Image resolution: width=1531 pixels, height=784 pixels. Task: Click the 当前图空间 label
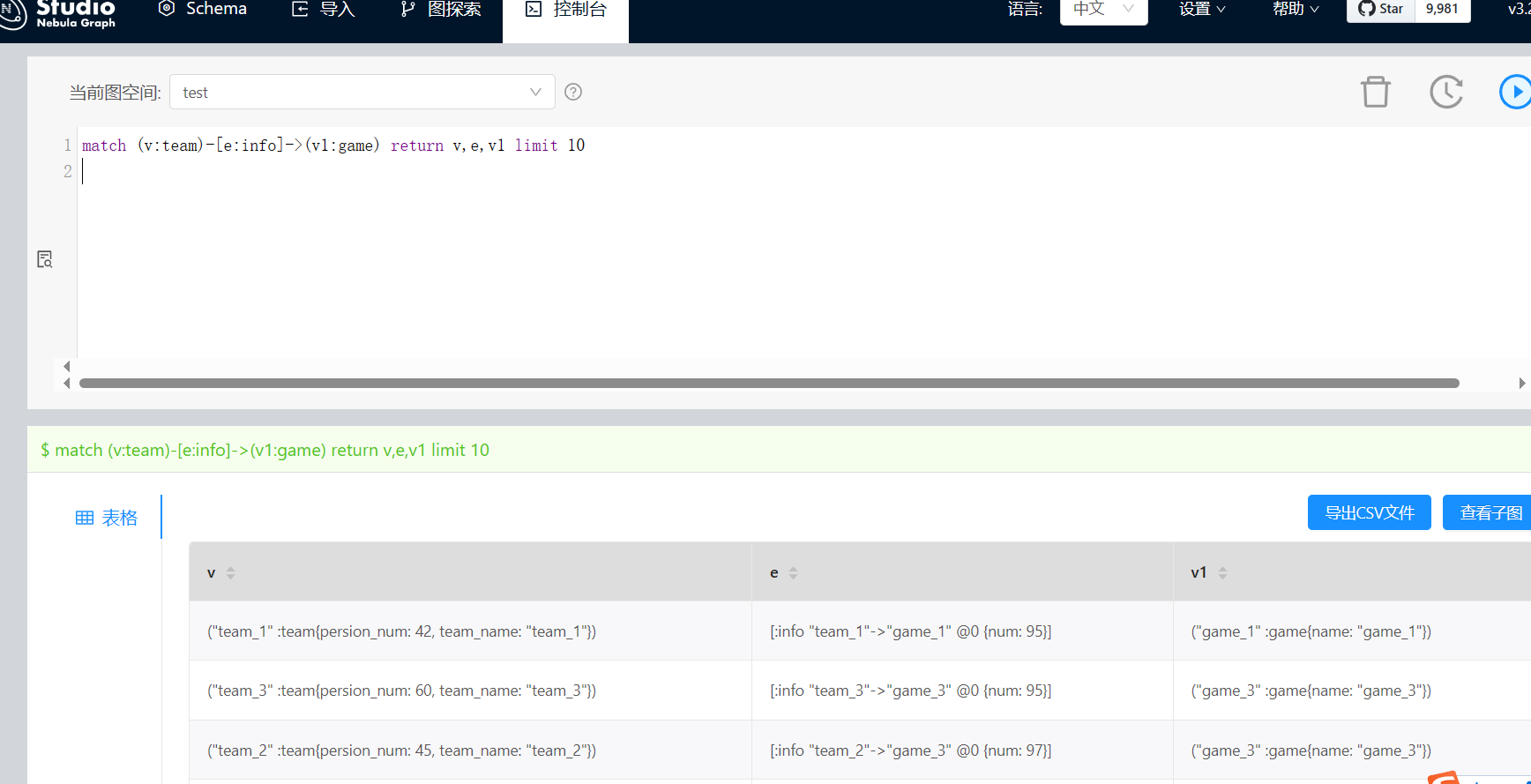point(115,93)
